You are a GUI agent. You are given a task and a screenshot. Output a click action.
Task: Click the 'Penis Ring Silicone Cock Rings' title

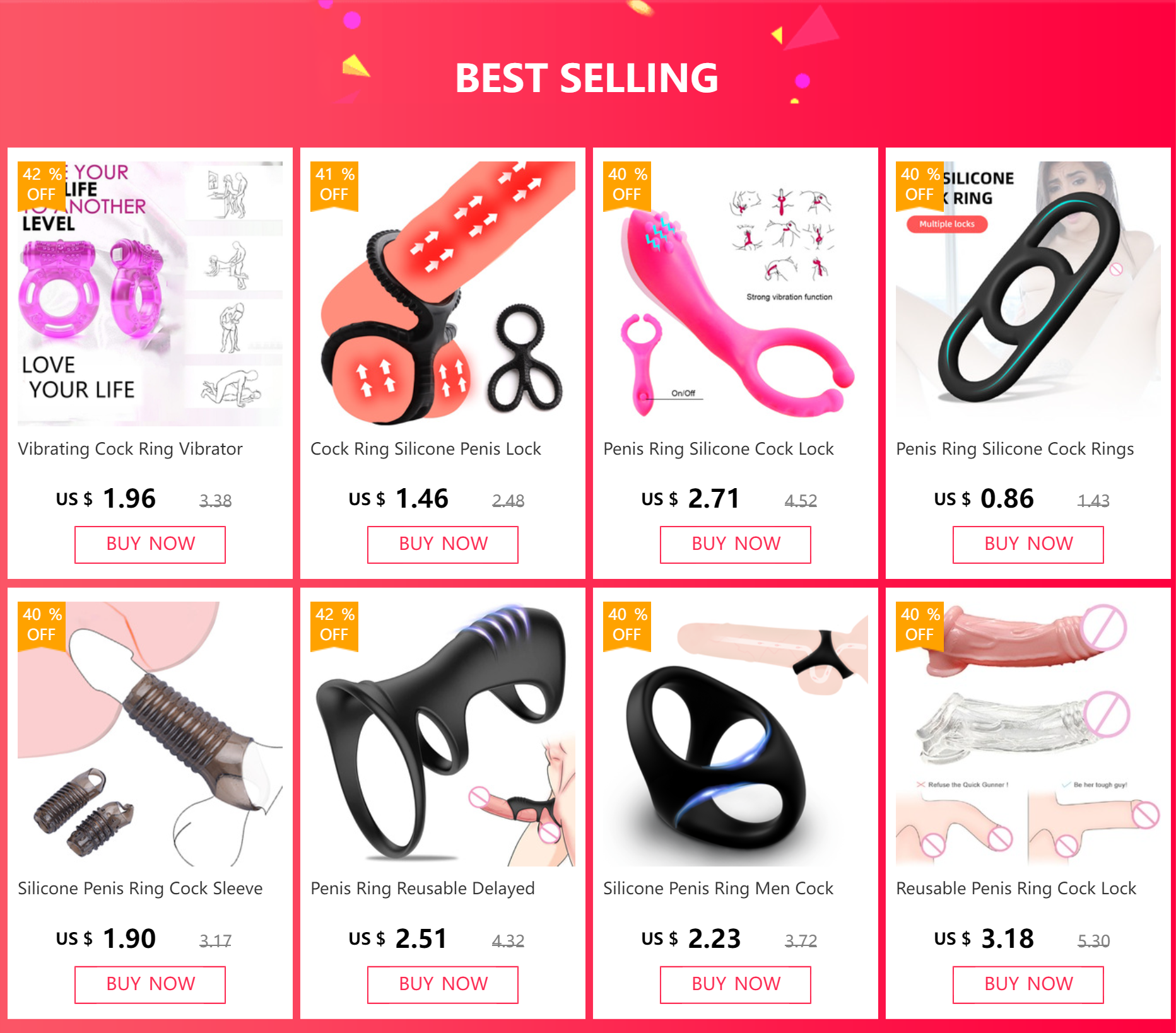tap(1014, 449)
